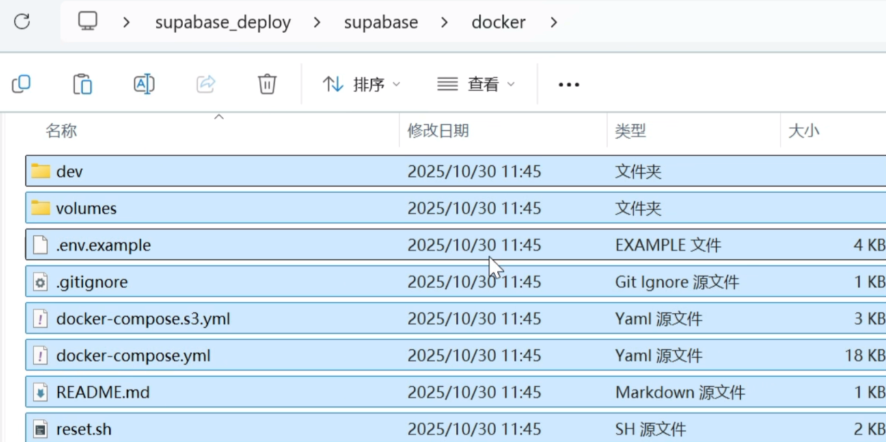Select the reset.sh file name
The width and height of the screenshot is (886, 442).
click(x=84, y=430)
